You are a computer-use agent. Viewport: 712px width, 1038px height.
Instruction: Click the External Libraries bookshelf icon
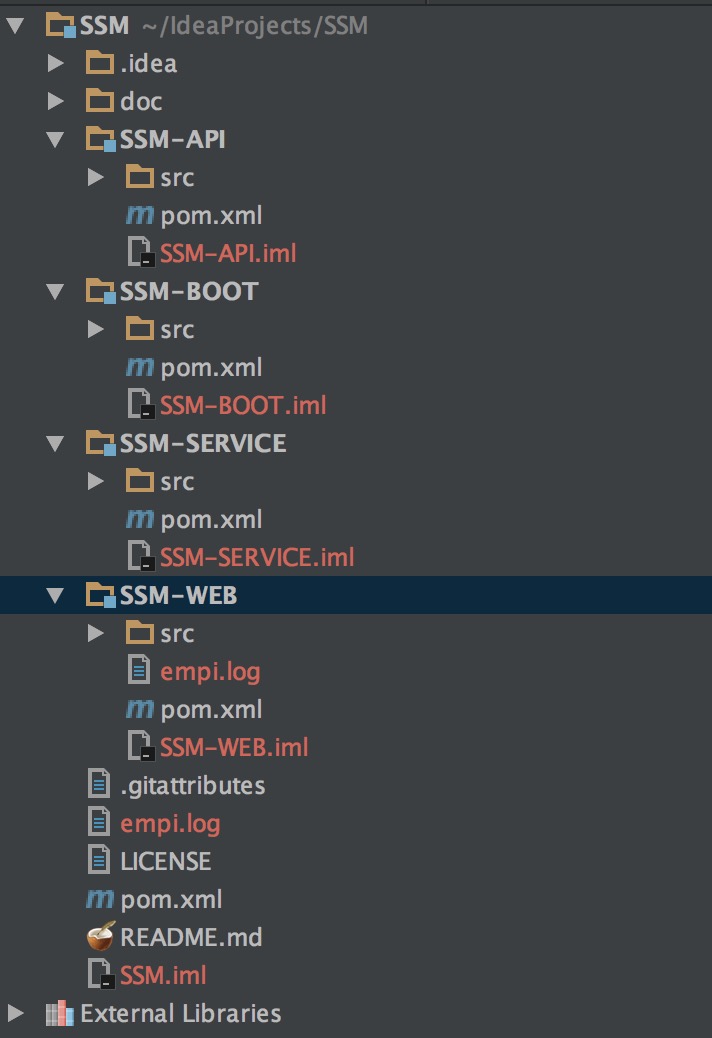[60, 1013]
